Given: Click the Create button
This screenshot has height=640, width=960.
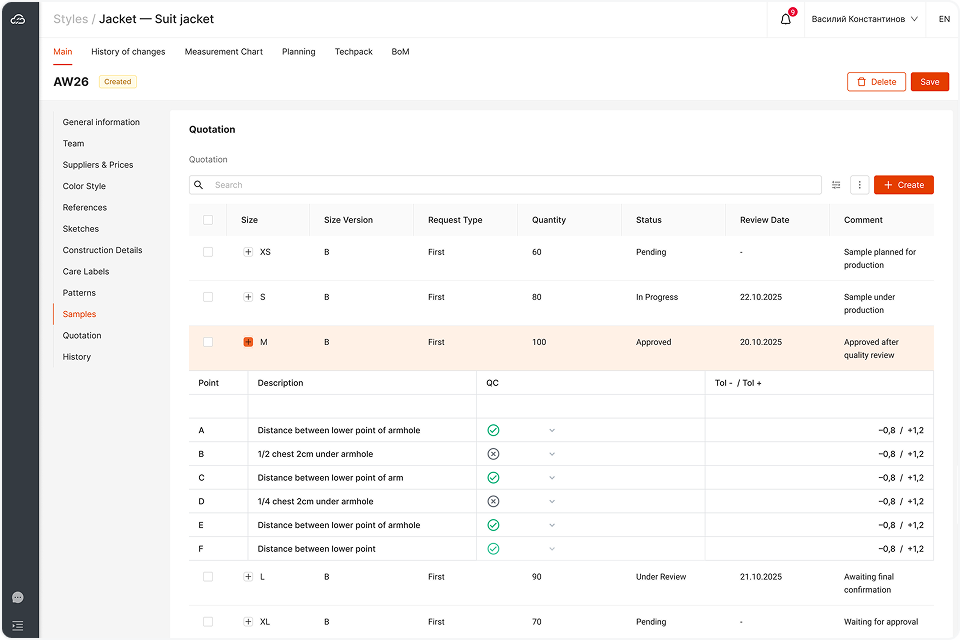Looking at the screenshot, I should (903, 185).
